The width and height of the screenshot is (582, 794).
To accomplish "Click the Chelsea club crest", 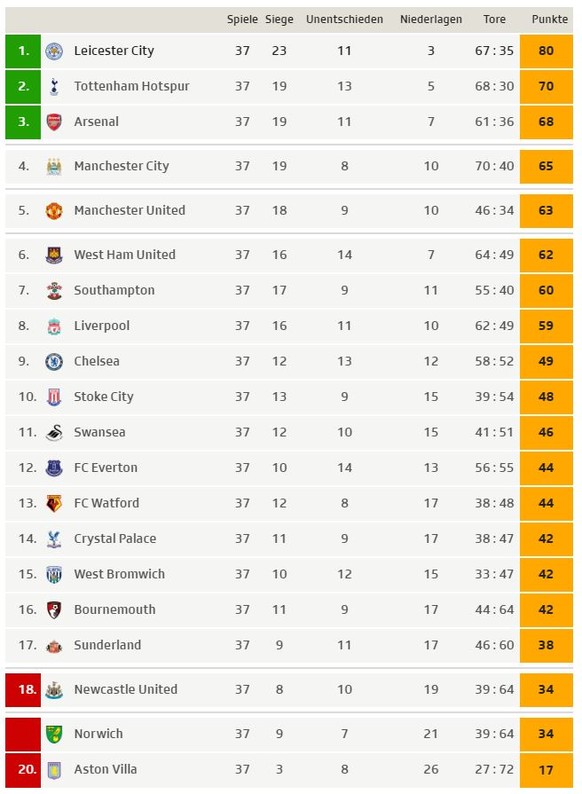I will coord(54,362).
